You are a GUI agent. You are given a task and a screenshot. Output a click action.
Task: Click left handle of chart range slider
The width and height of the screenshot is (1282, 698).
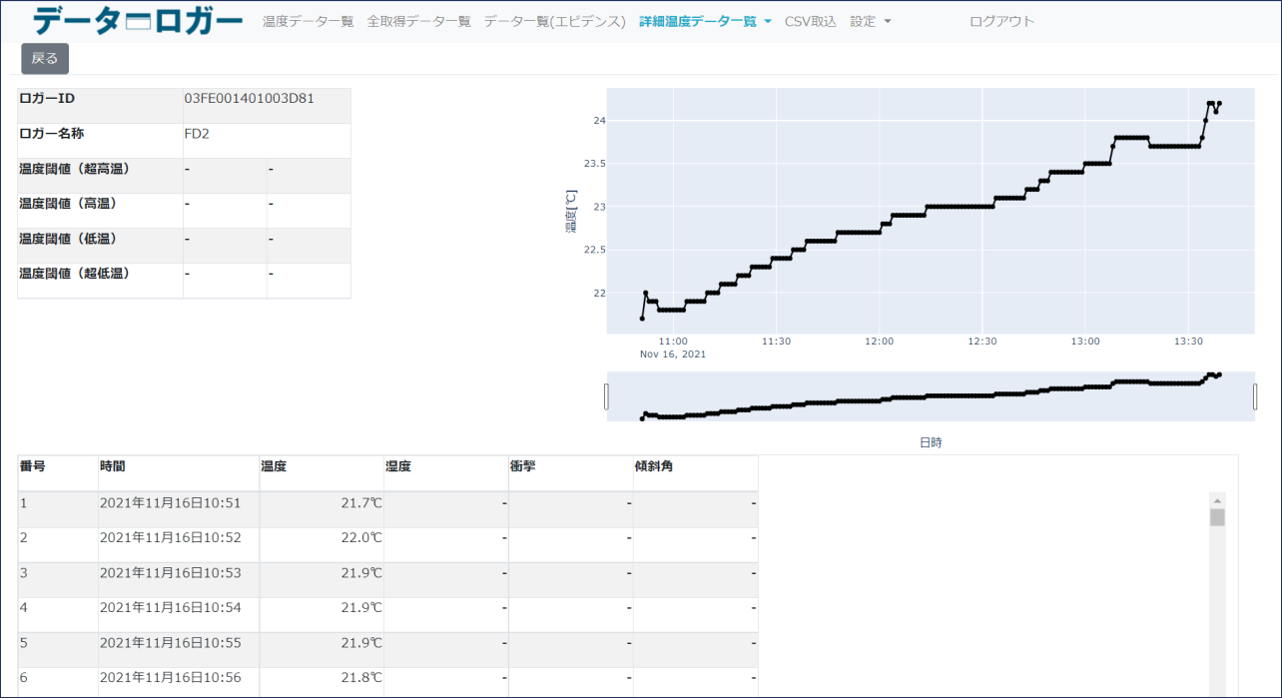[606, 397]
